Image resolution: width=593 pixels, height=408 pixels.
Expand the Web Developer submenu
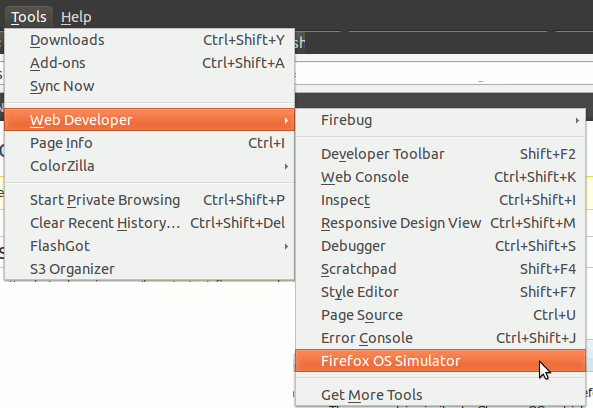coord(149,120)
